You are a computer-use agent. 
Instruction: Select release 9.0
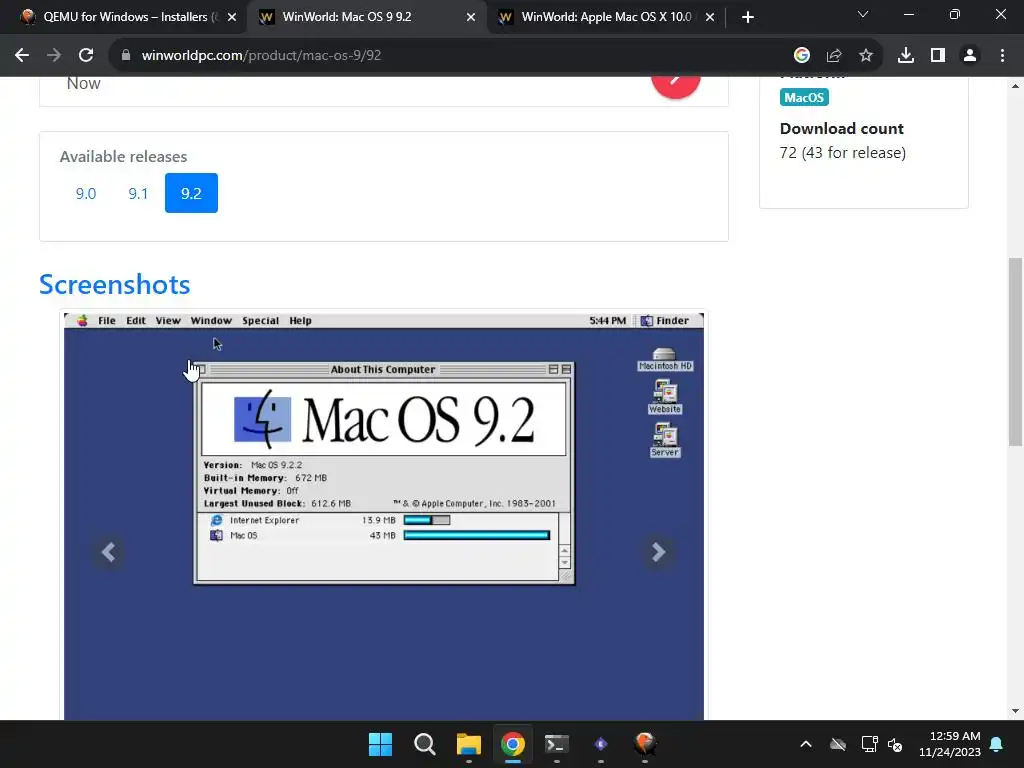point(86,193)
